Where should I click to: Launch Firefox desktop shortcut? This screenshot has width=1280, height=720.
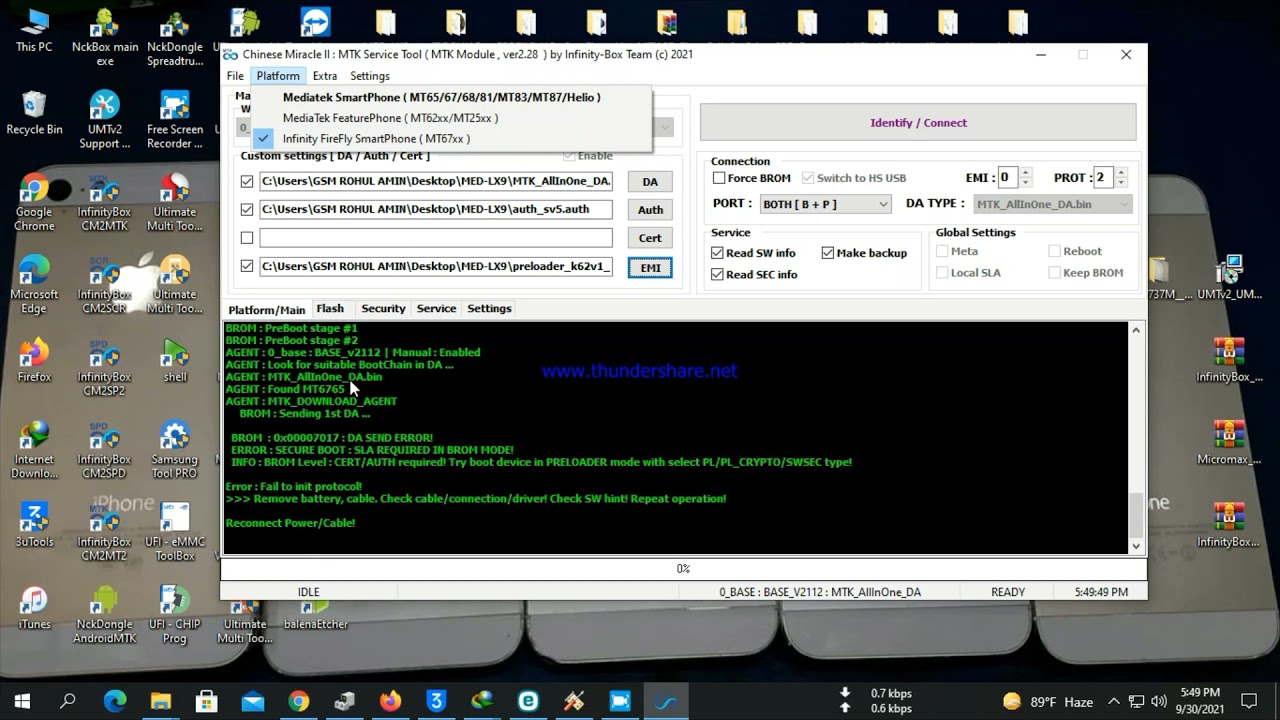tap(34, 360)
